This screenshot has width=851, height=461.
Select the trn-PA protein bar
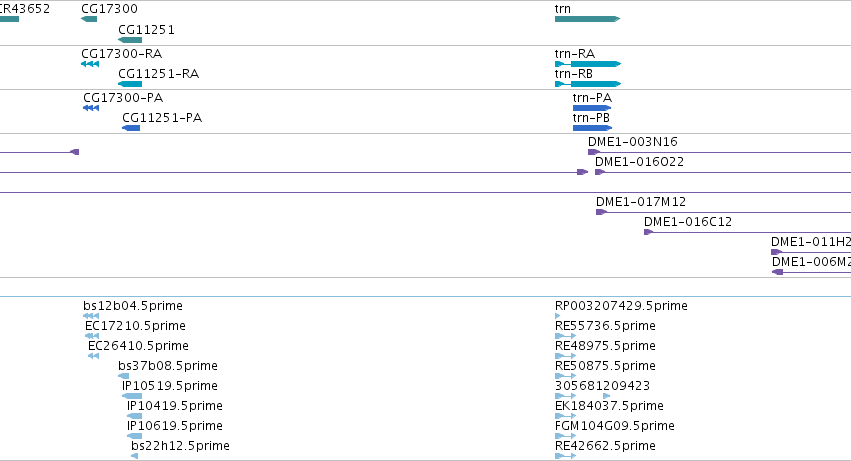(592, 108)
